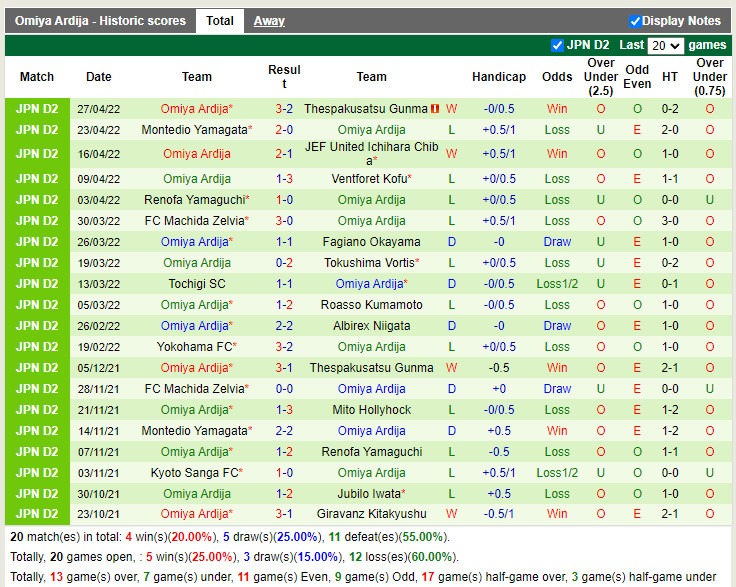Switch to the Away tab
The image size is (736, 587).
[269, 21]
